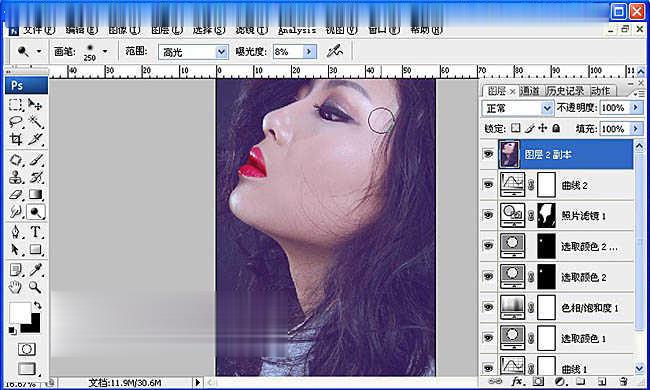Open the 画笔 brush preset picker arrow
This screenshot has height=390, width=650.
(x=105, y=51)
